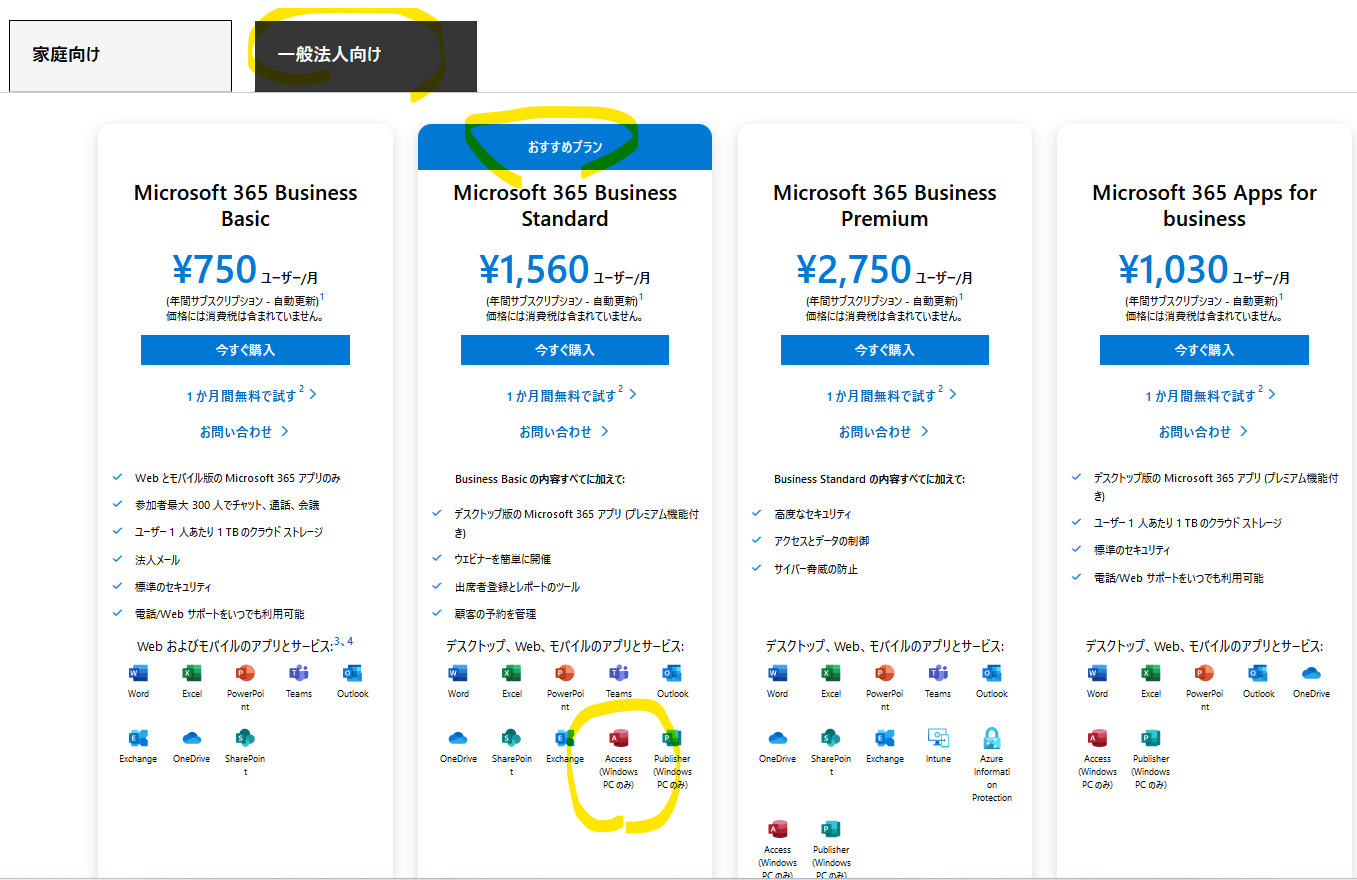Click Exchange icon in Business Premium card

point(884,738)
